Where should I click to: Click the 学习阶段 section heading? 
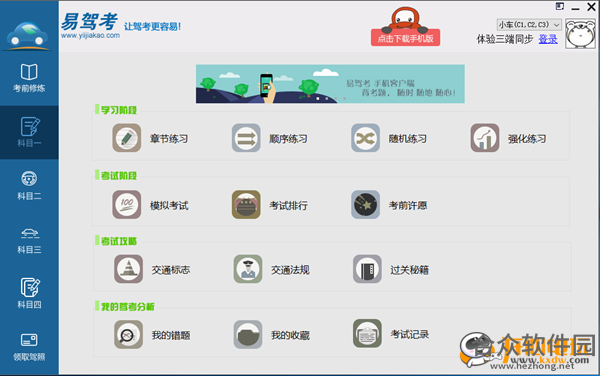pyautogui.click(x=119, y=110)
